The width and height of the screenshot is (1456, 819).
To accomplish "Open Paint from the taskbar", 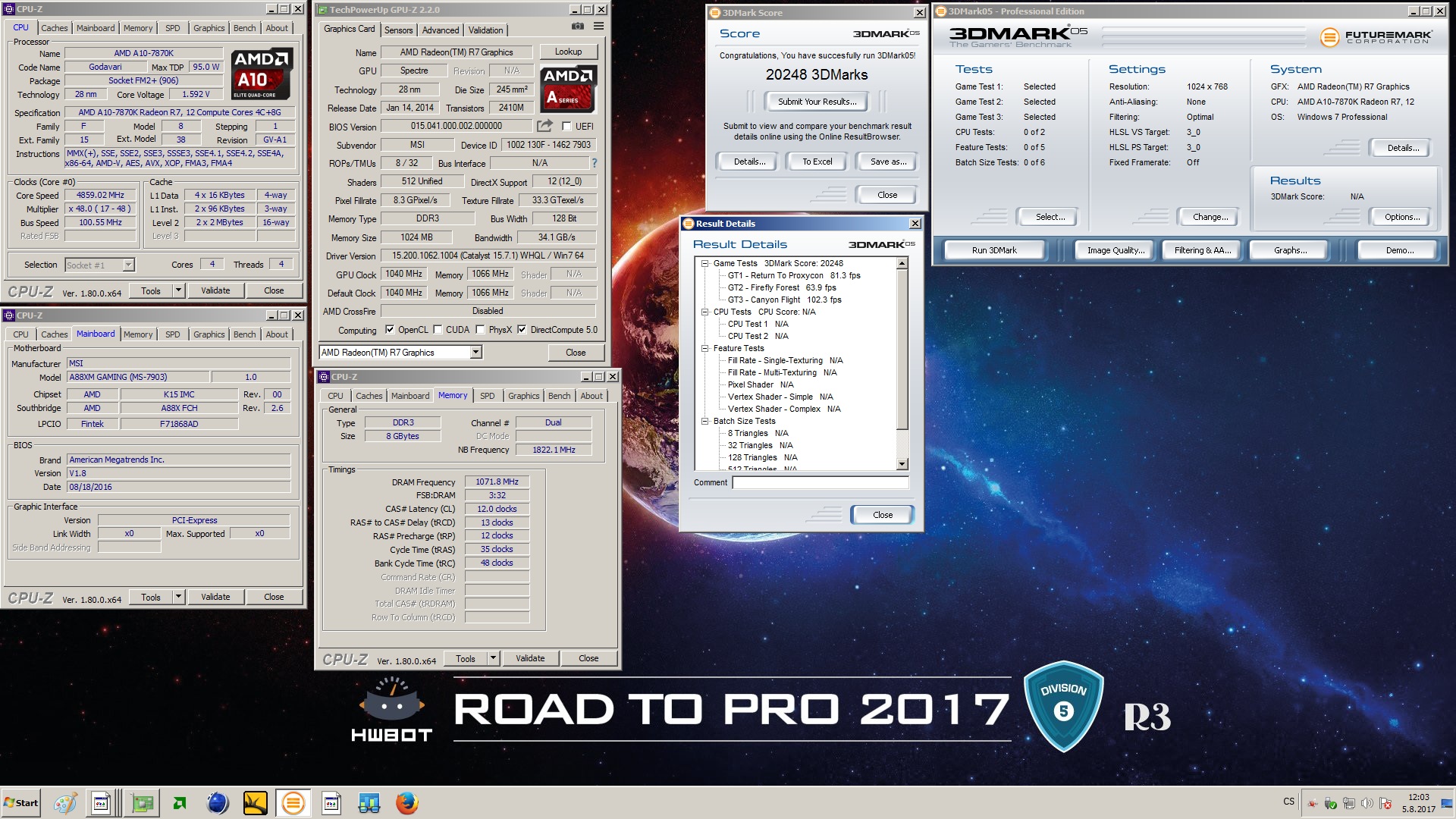I will click(x=65, y=803).
